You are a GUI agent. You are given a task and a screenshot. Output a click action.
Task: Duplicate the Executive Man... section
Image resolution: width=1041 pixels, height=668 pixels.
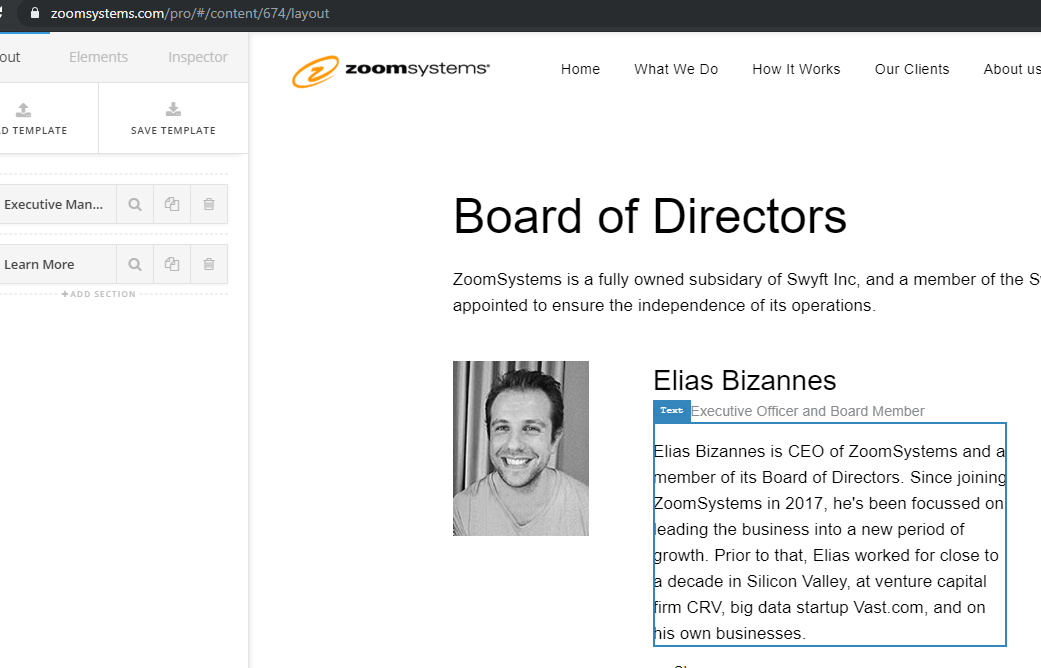tap(172, 204)
